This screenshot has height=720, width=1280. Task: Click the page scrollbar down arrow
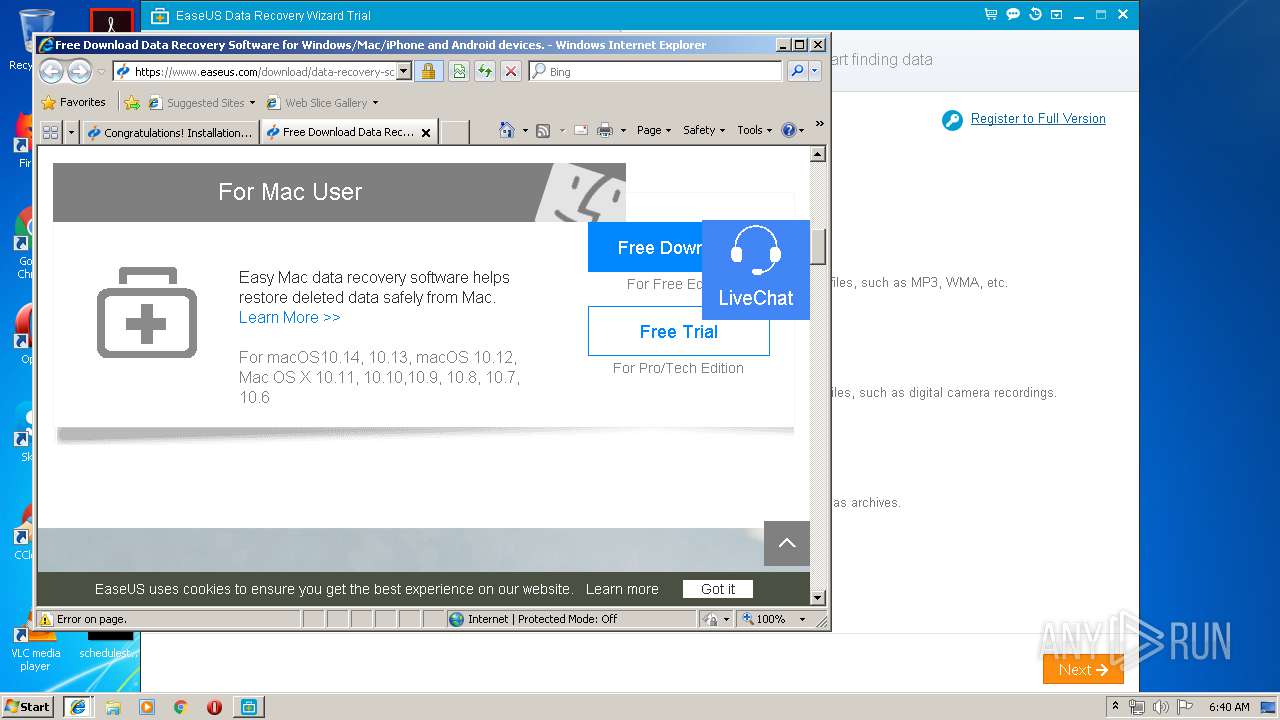point(817,598)
